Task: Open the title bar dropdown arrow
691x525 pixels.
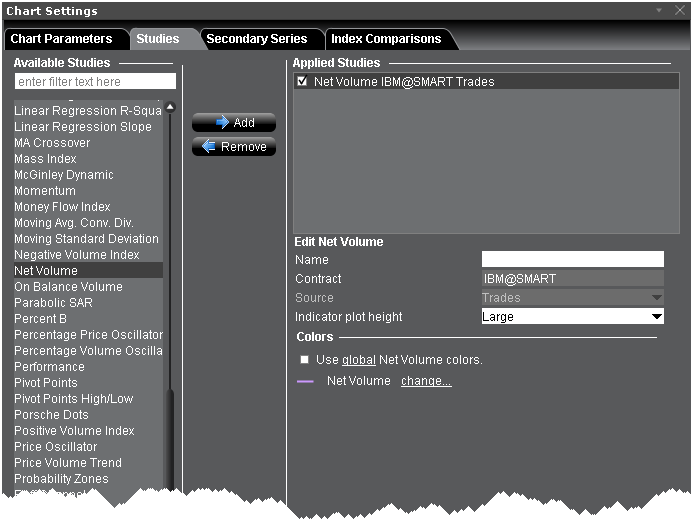Action: (659, 10)
